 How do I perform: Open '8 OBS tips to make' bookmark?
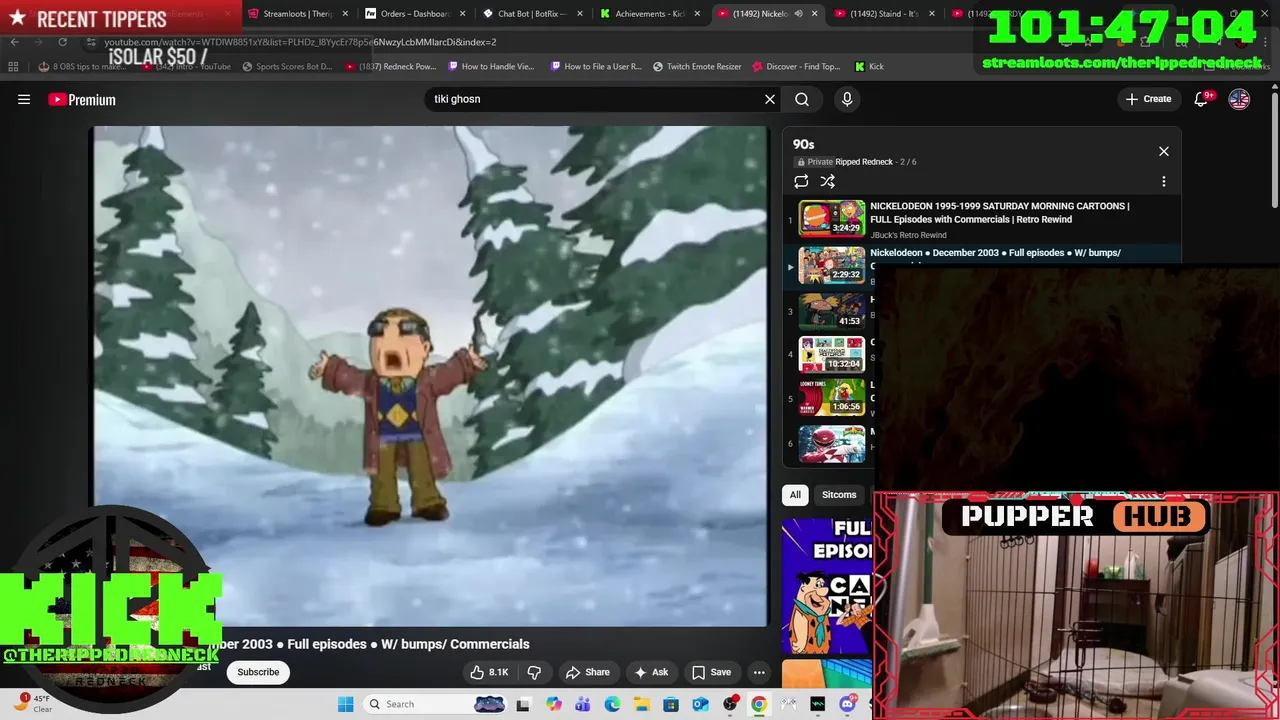[82, 67]
